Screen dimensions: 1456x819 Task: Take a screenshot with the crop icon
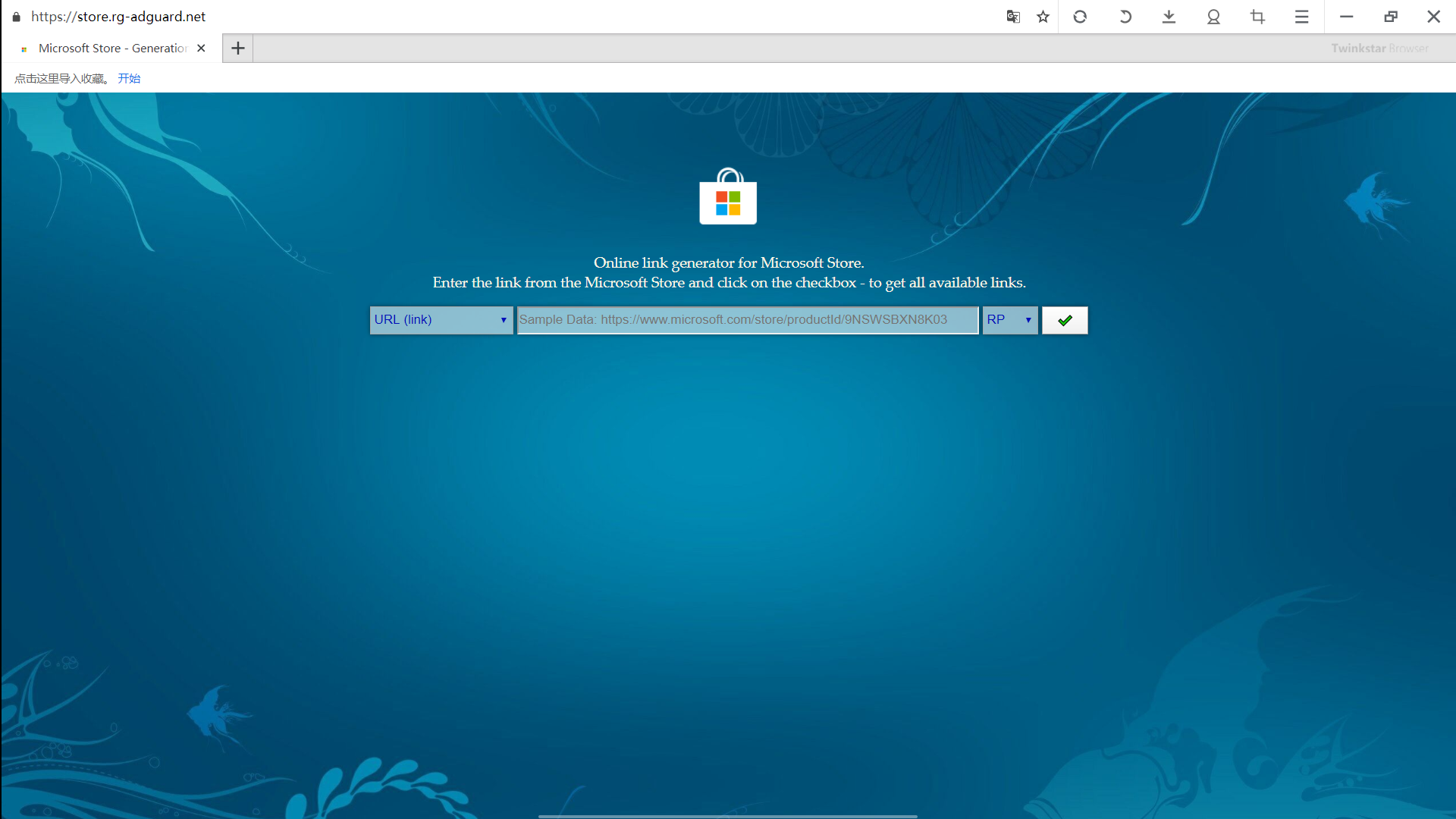point(1257,16)
